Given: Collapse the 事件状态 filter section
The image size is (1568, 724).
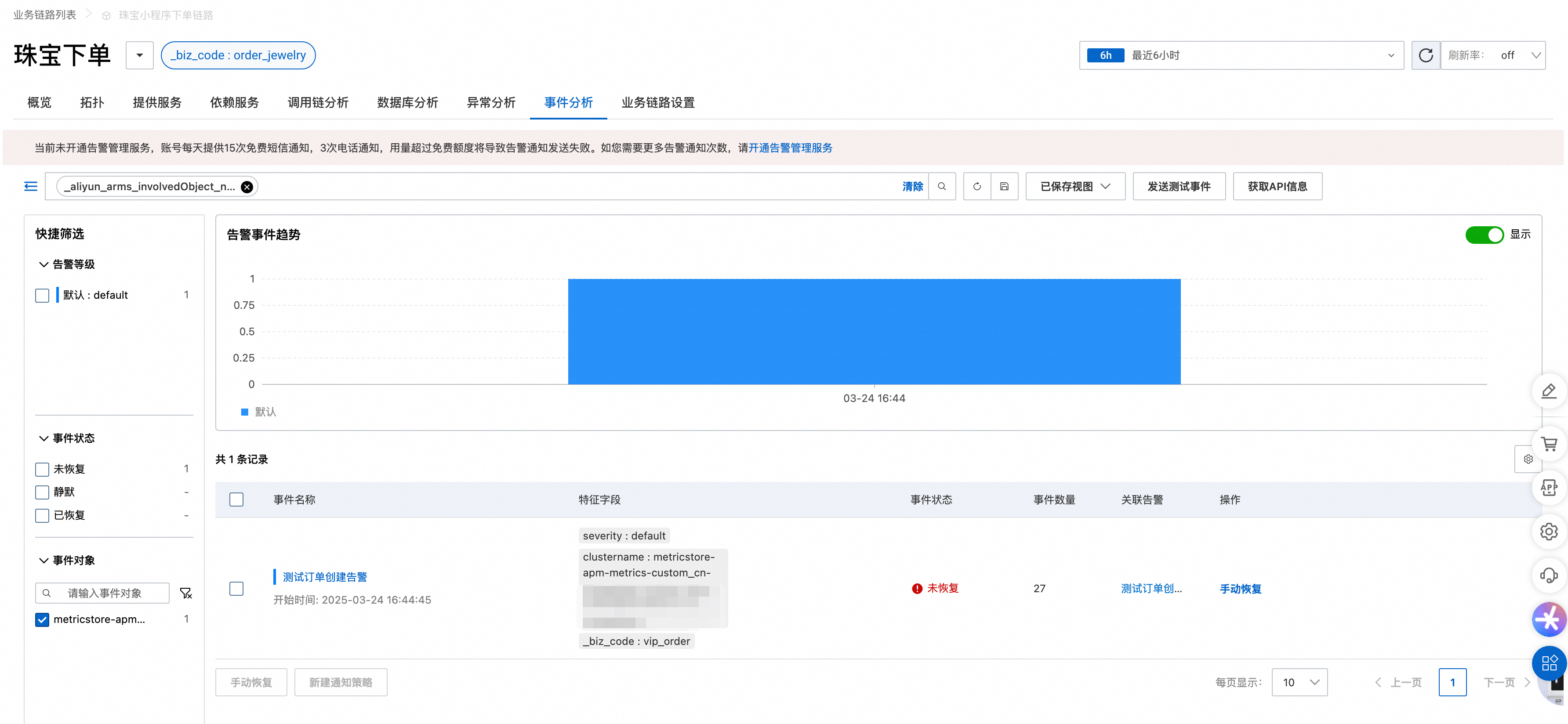Looking at the screenshot, I should tap(43, 438).
